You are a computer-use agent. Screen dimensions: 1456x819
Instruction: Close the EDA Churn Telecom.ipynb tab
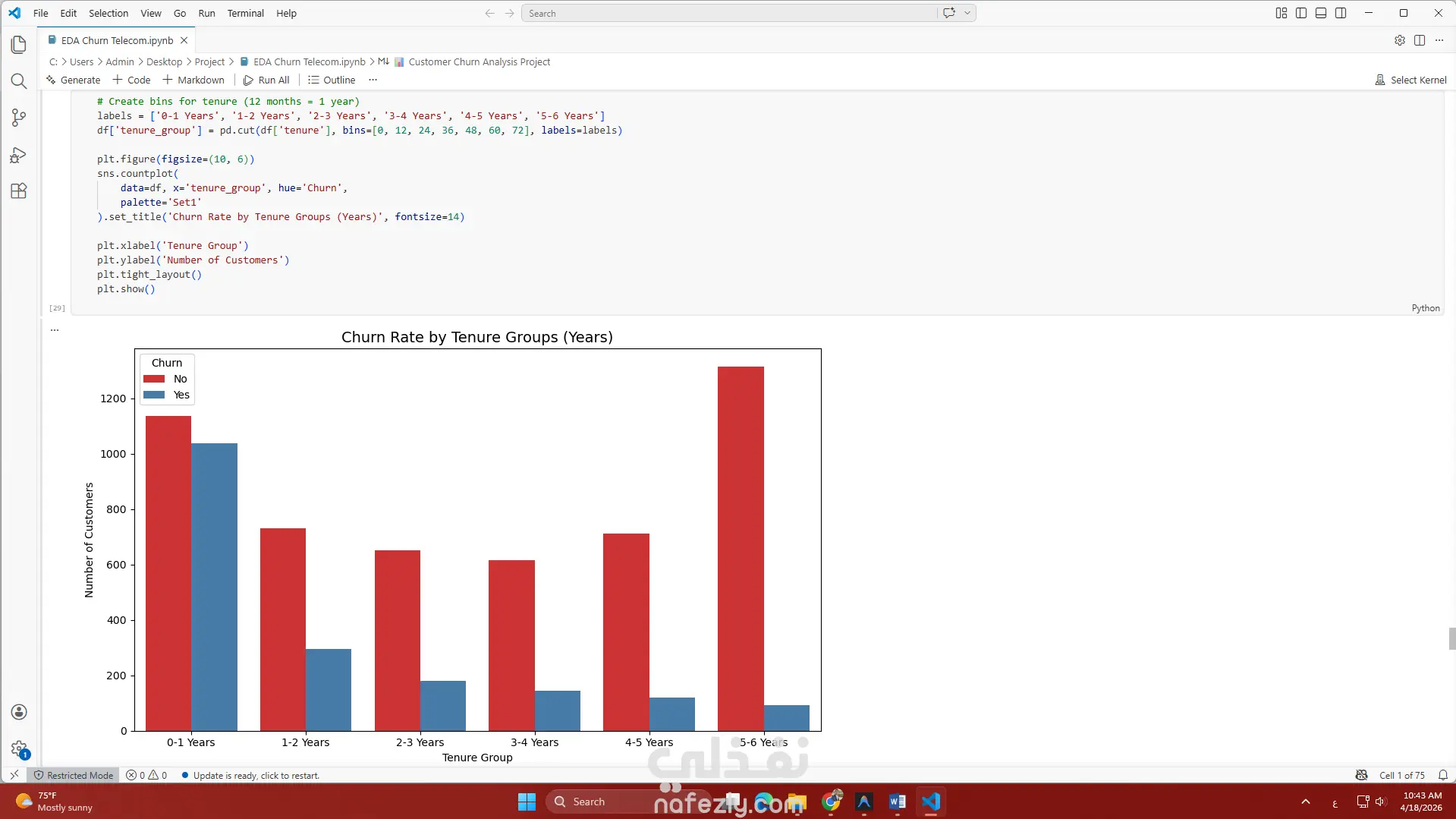pyautogui.click(x=184, y=40)
